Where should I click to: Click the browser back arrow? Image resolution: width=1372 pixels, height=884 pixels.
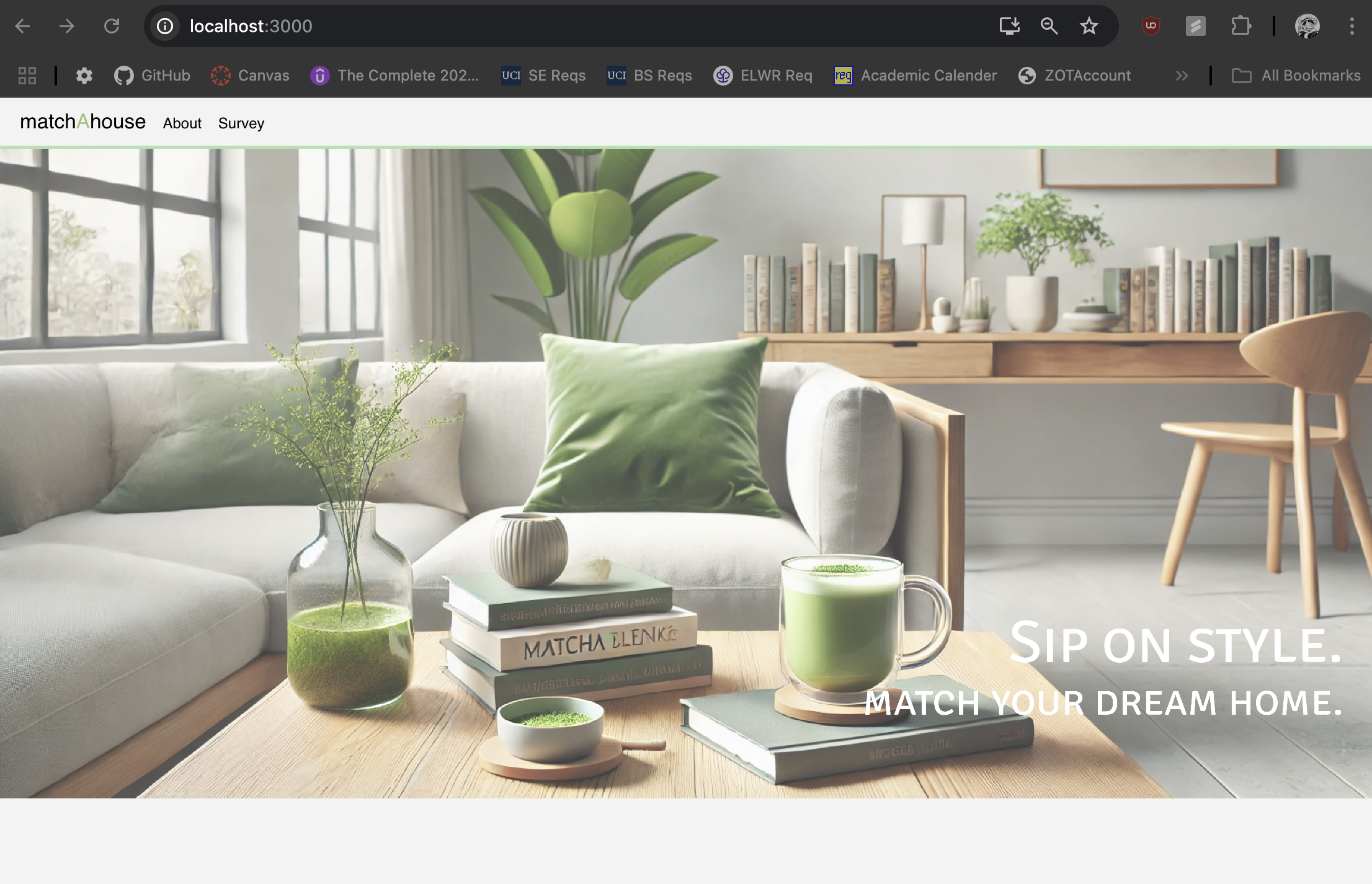click(23, 26)
